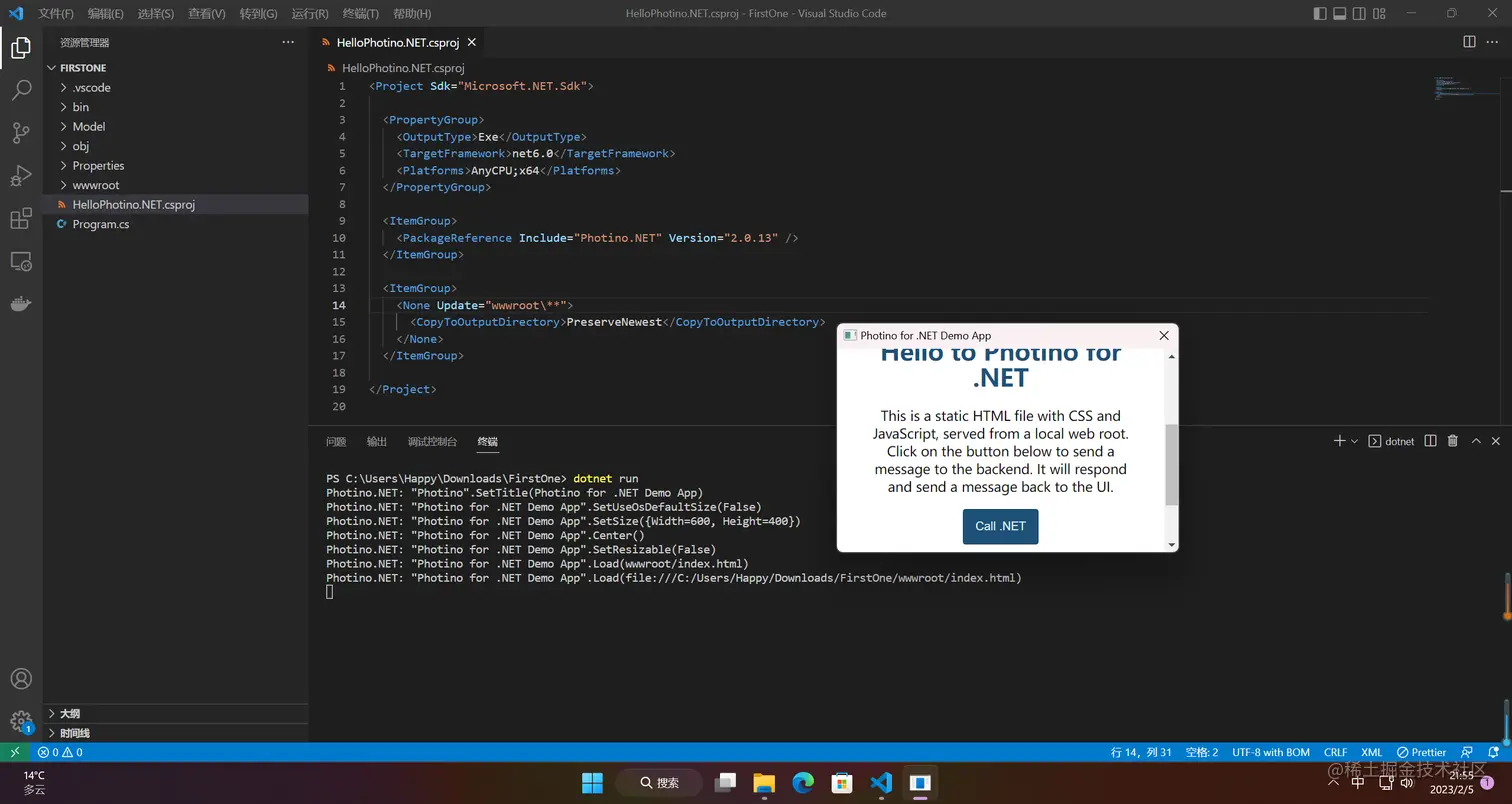
Task: Maximize the terminal panel size
Action: click(x=1476, y=441)
